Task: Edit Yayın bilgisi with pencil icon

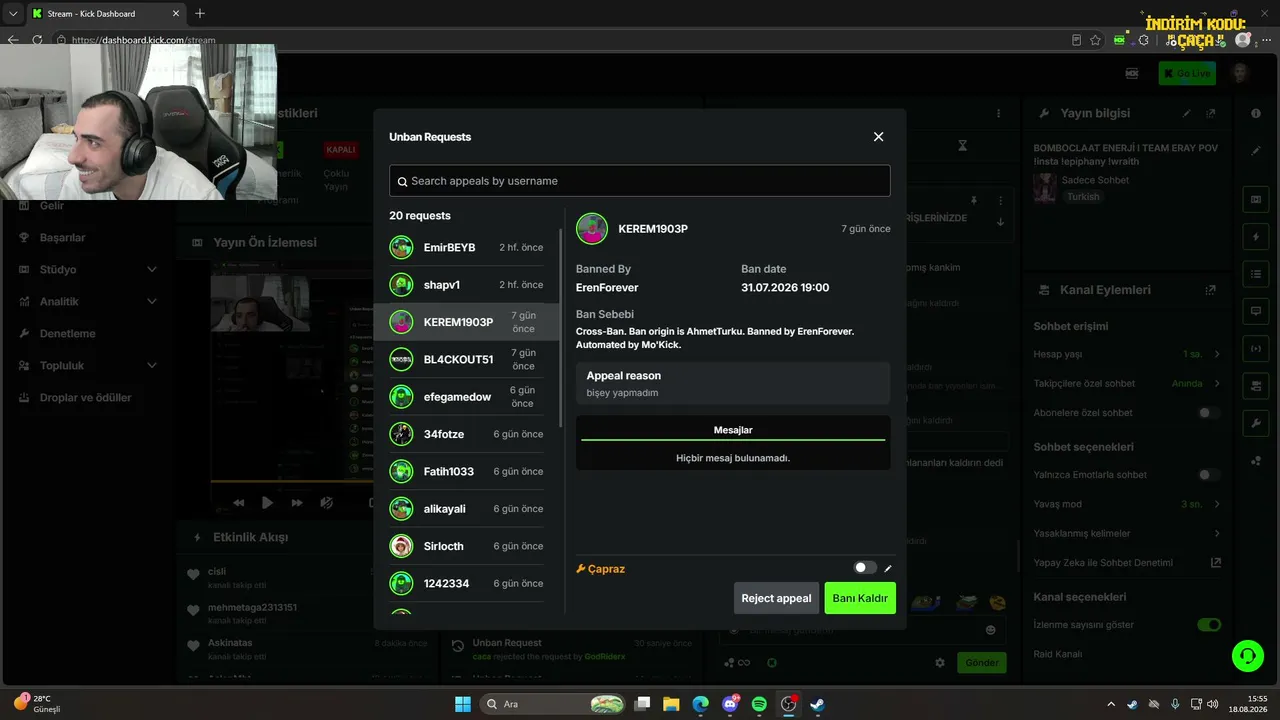Action: click(1187, 114)
